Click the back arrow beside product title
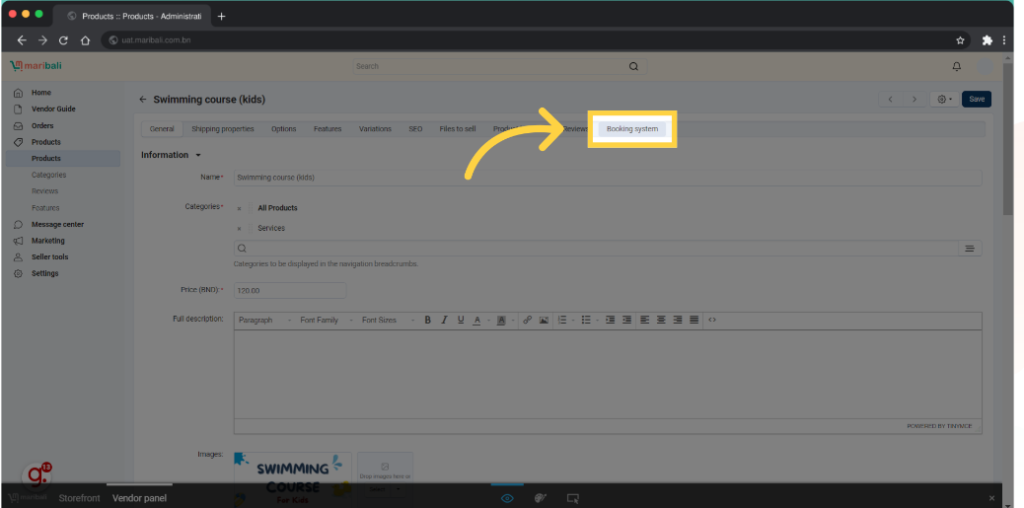The height and width of the screenshot is (508, 1024). tap(143, 100)
